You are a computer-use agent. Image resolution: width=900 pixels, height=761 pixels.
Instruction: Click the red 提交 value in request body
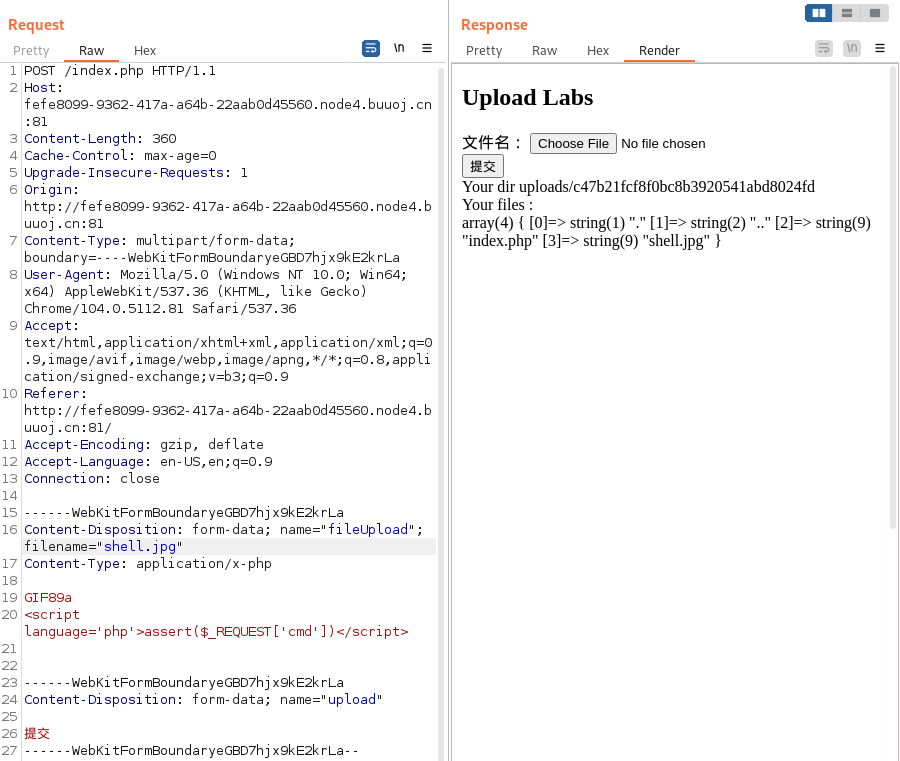[37, 733]
